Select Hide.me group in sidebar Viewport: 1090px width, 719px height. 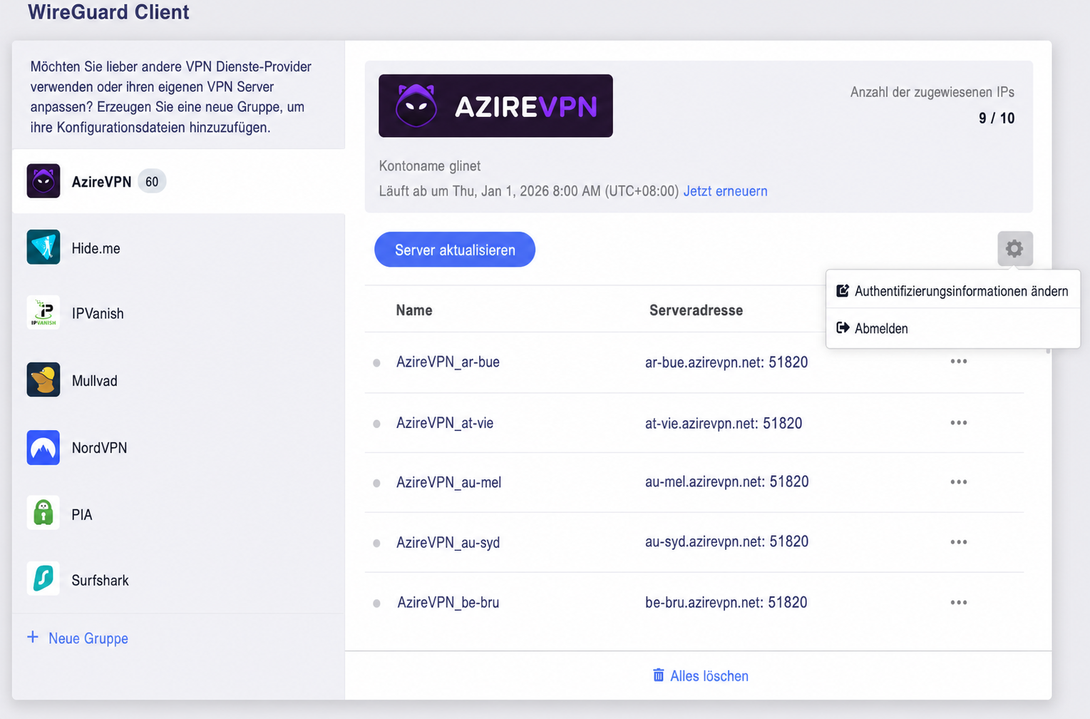179,248
